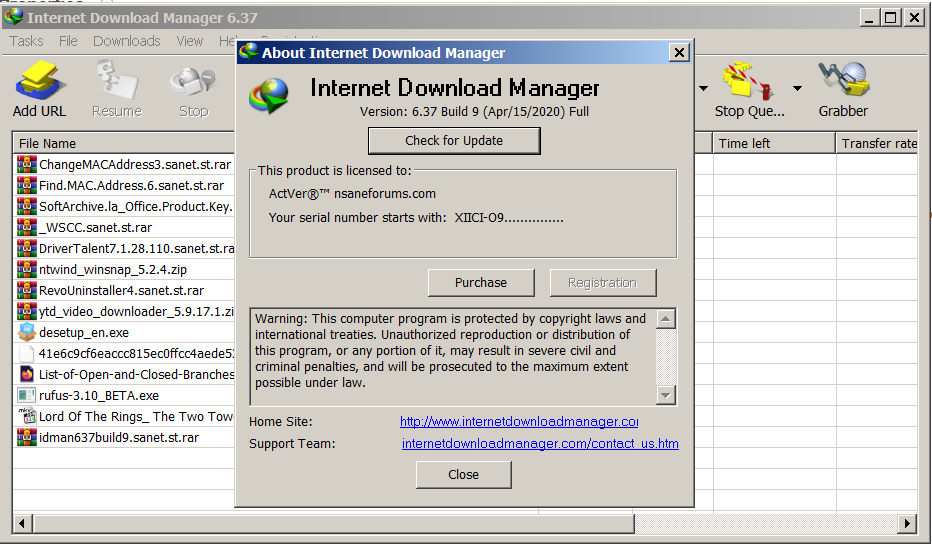Image resolution: width=932 pixels, height=544 pixels.
Task: Select rufus-3.10_BETA.exe file name
Action: tap(99, 395)
